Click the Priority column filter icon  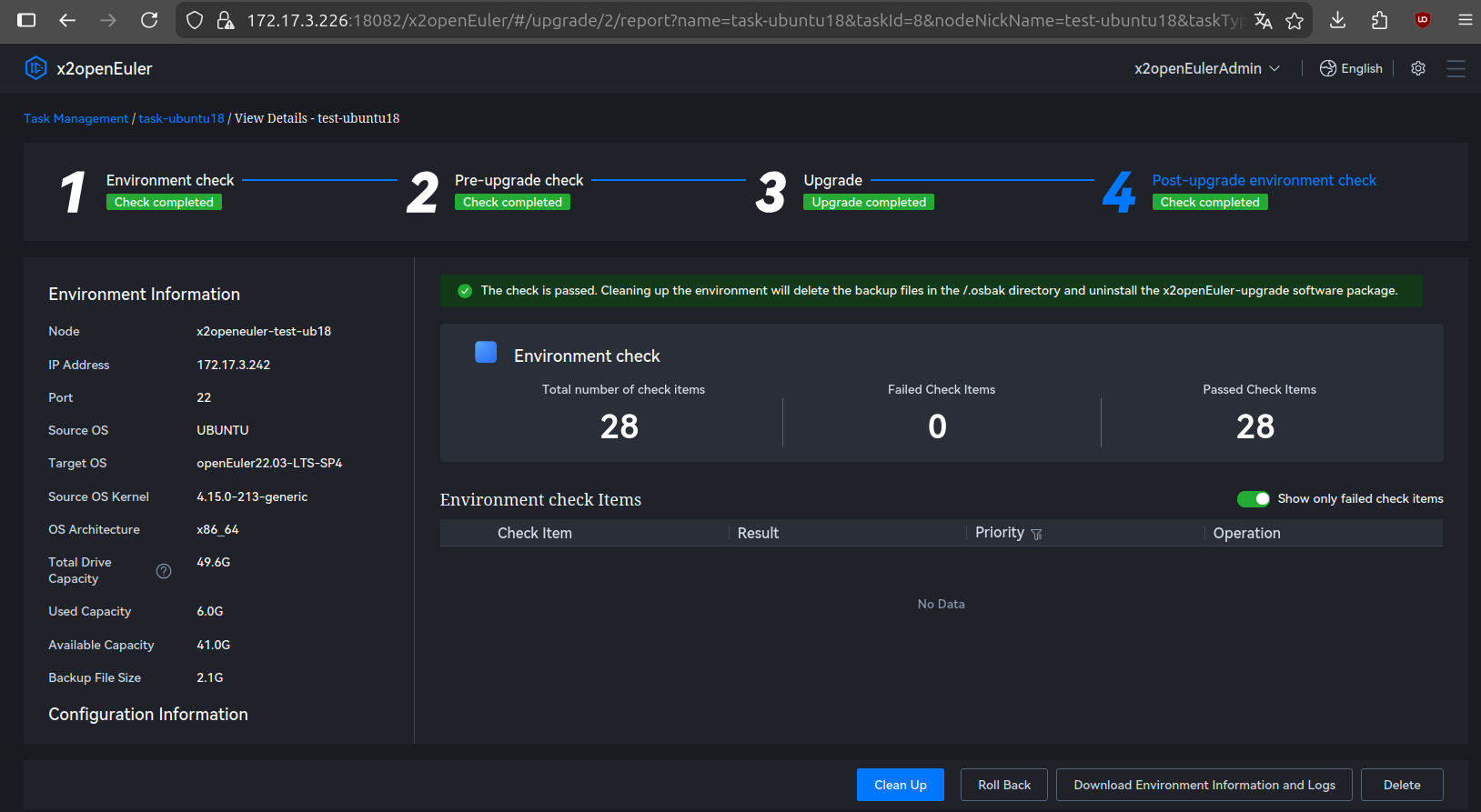pyautogui.click(x=1036, y=535)
